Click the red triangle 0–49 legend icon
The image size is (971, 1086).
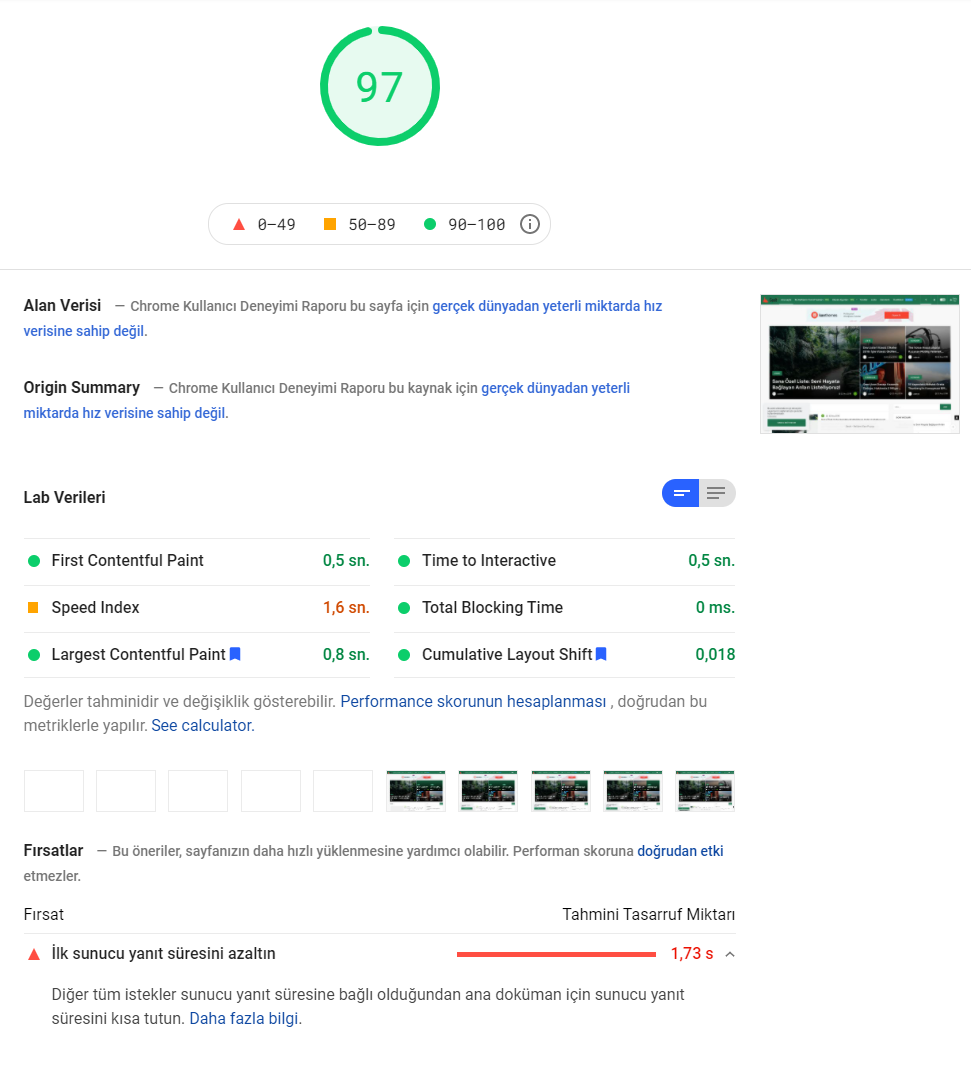pos(239,224)
